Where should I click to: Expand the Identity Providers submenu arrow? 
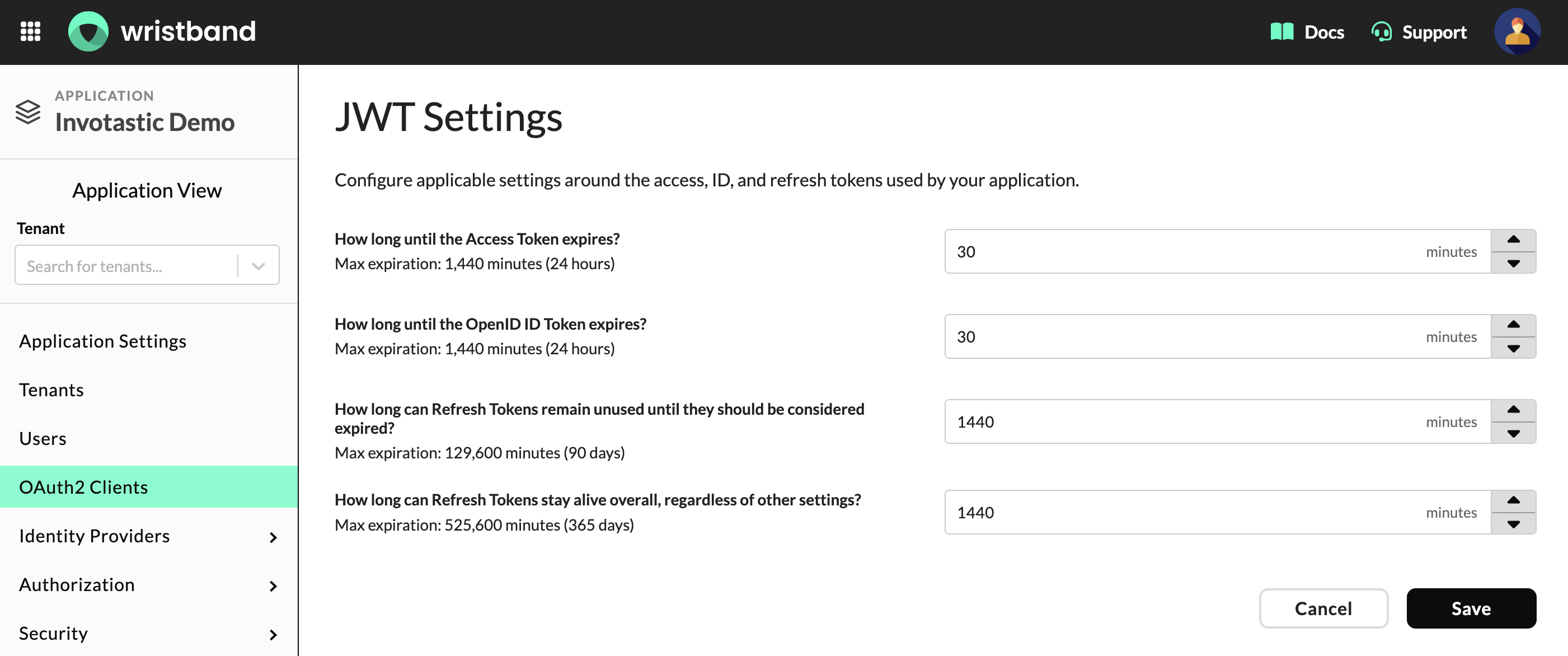pos(273,537)
